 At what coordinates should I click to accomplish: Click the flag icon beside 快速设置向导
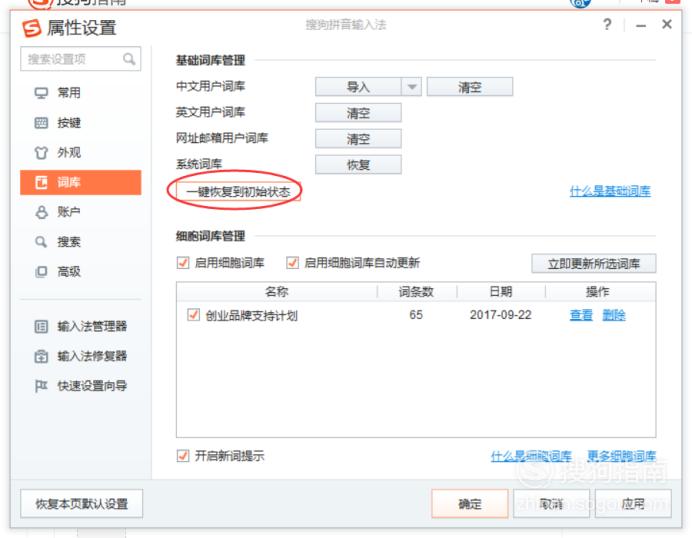pyautogui.click(x=41, y=386)
